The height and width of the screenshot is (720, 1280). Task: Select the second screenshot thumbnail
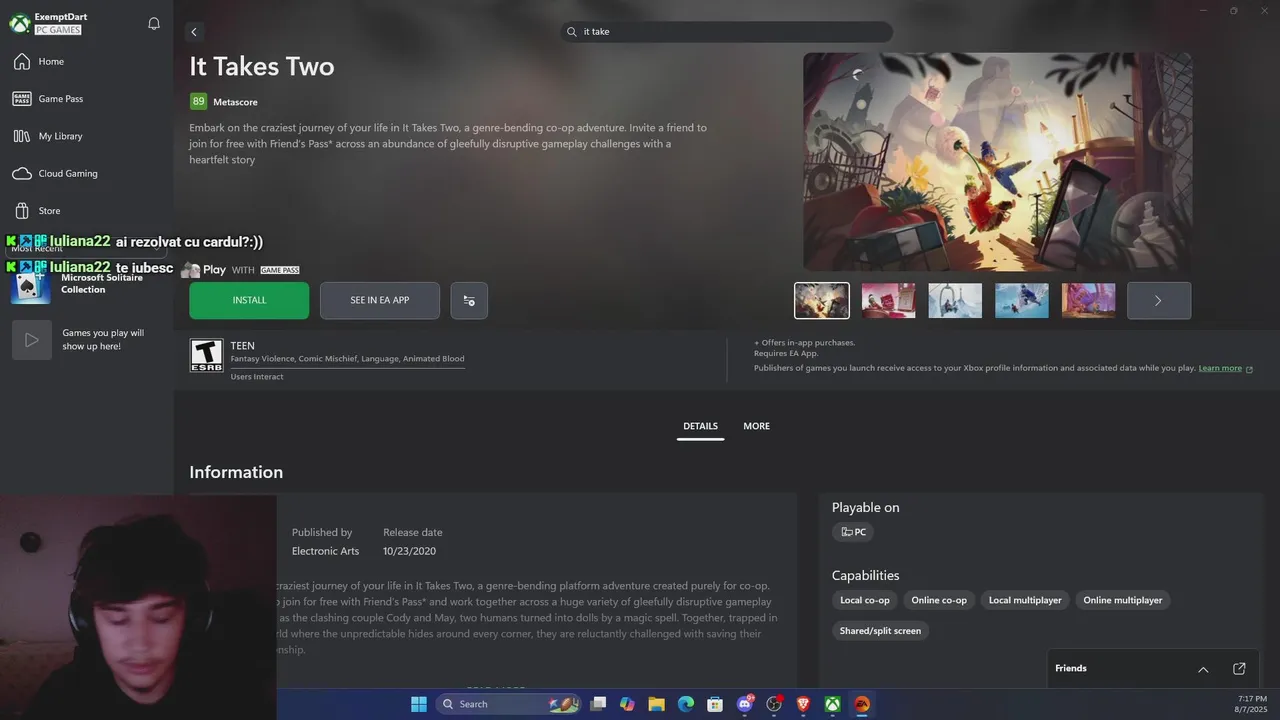(x=889, y=300)
